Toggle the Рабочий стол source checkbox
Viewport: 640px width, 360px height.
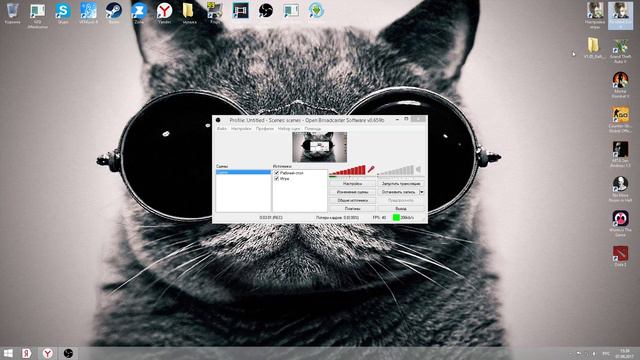point(277,173)
